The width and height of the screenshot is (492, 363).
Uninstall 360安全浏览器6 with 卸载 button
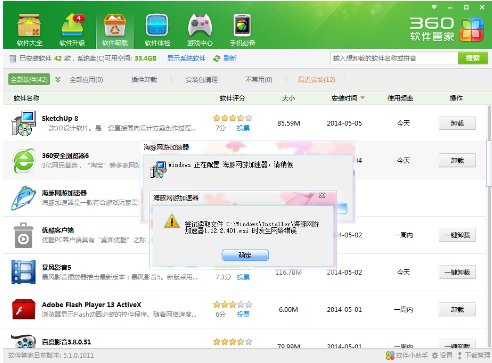[x=457, y=160]
